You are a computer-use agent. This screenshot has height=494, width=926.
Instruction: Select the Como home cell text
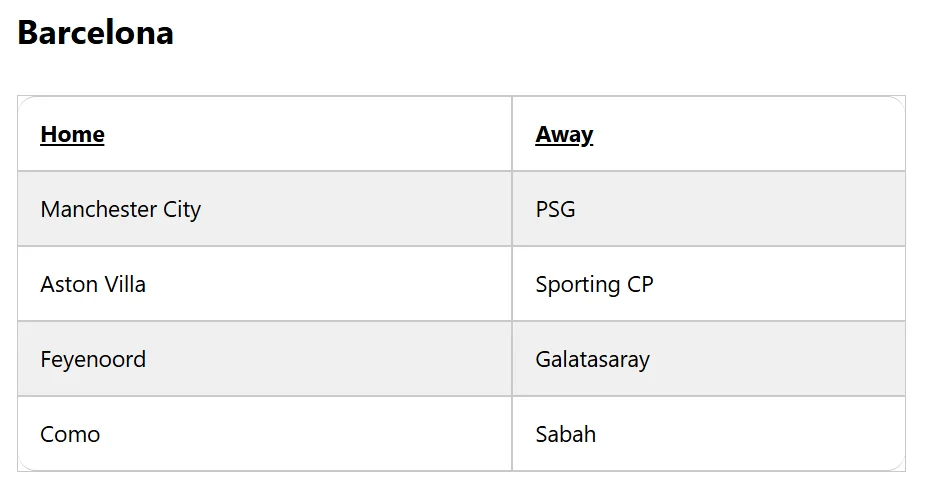click(70, 434)
